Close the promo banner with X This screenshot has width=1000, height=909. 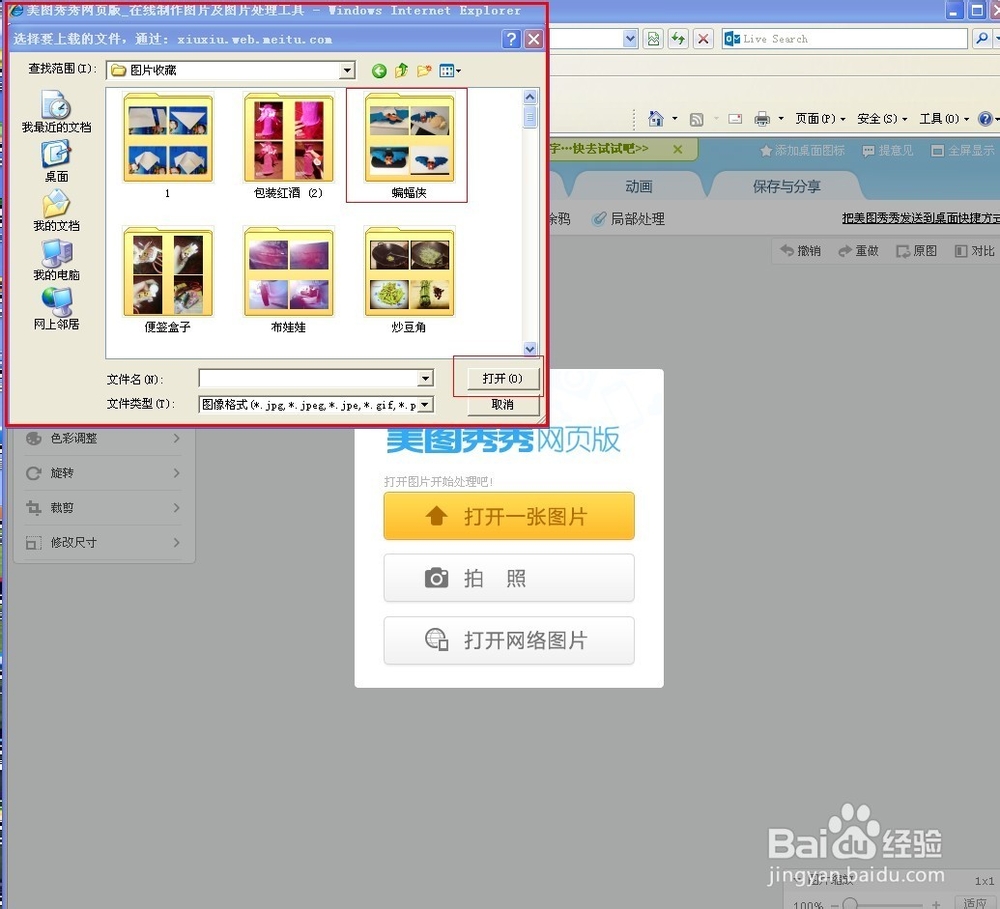click(678, 149)
